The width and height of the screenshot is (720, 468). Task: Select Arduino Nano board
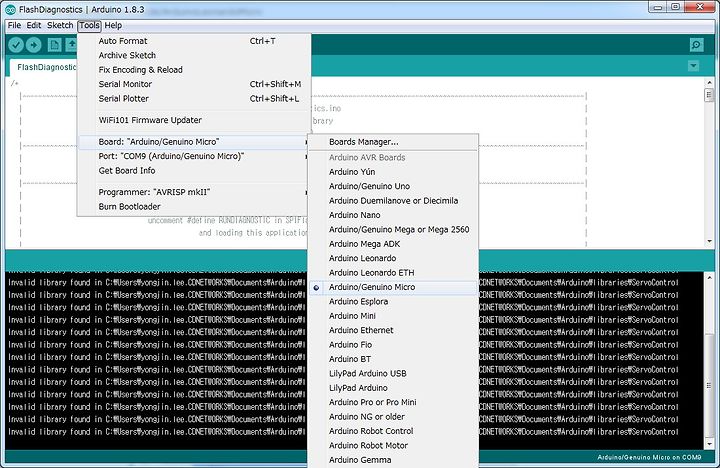pos(393,215)
